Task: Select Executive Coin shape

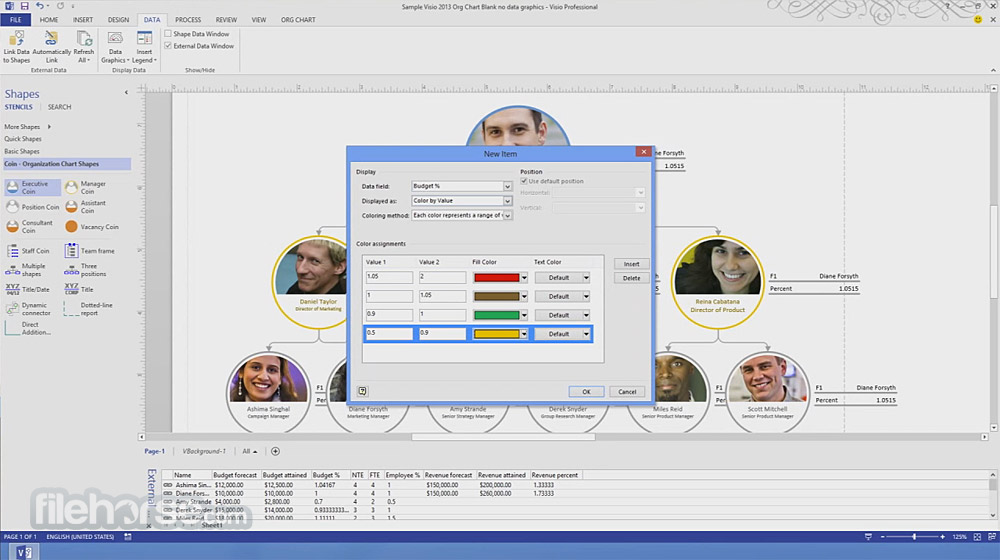Action: 33,188
